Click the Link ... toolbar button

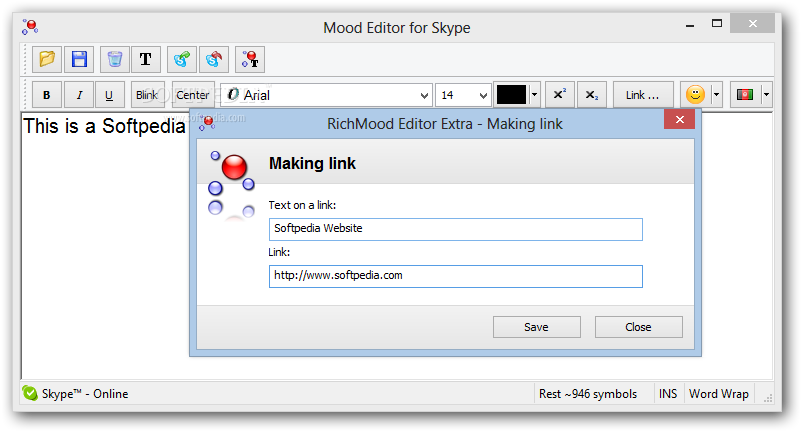(x=643, y=95)
